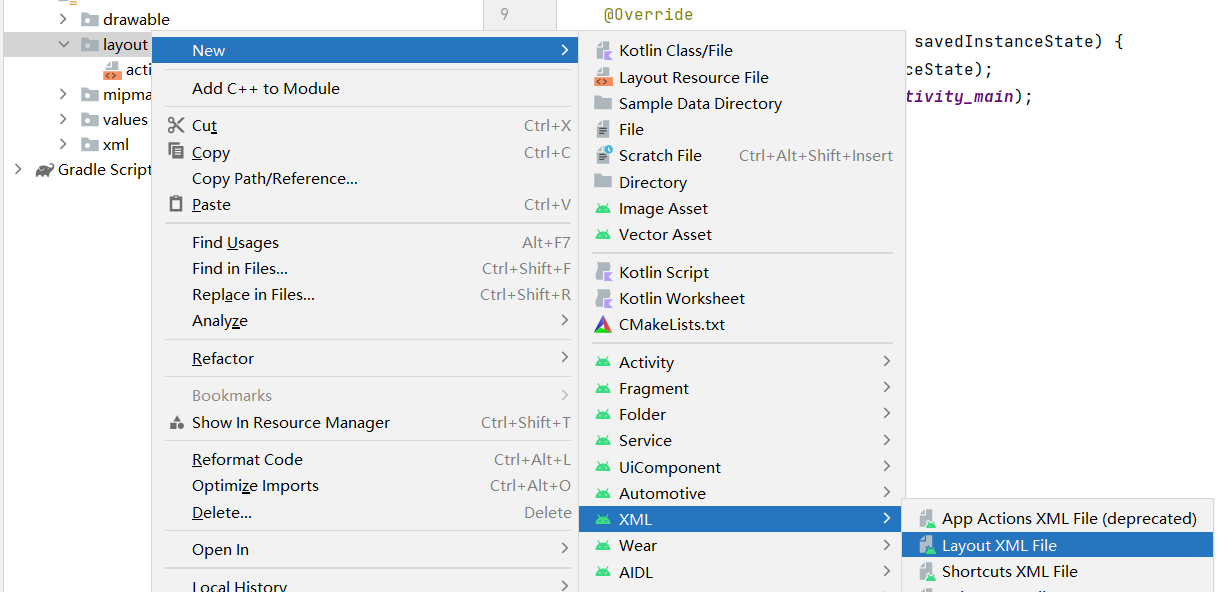Viewport: 1219px width, 592px height.
Task: Click the @Override annotation in editor
Action: click(648, 14)
